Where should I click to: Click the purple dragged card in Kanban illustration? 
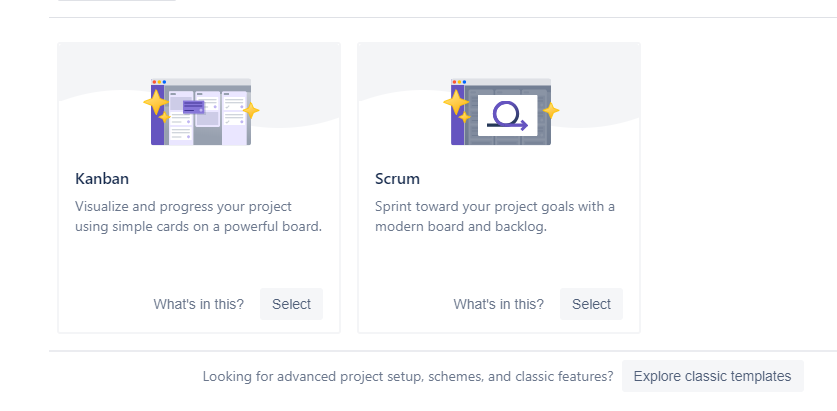[193, 107]
